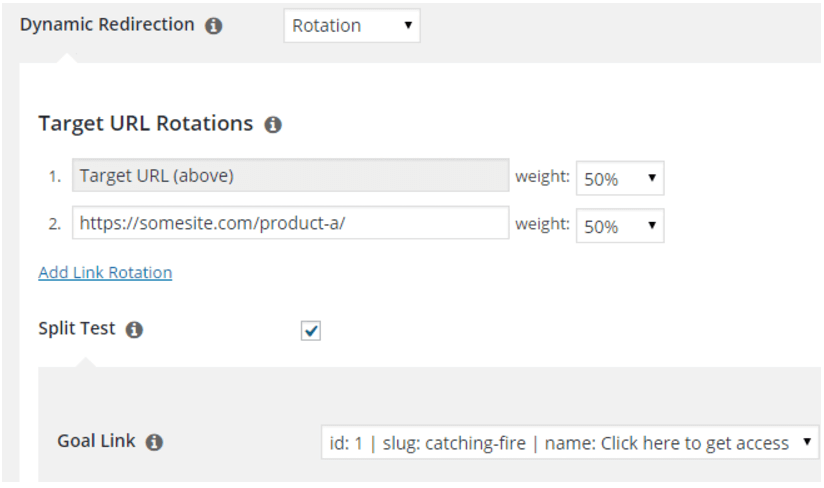Open weight dropdown for the product-a URL

(620, 226)
